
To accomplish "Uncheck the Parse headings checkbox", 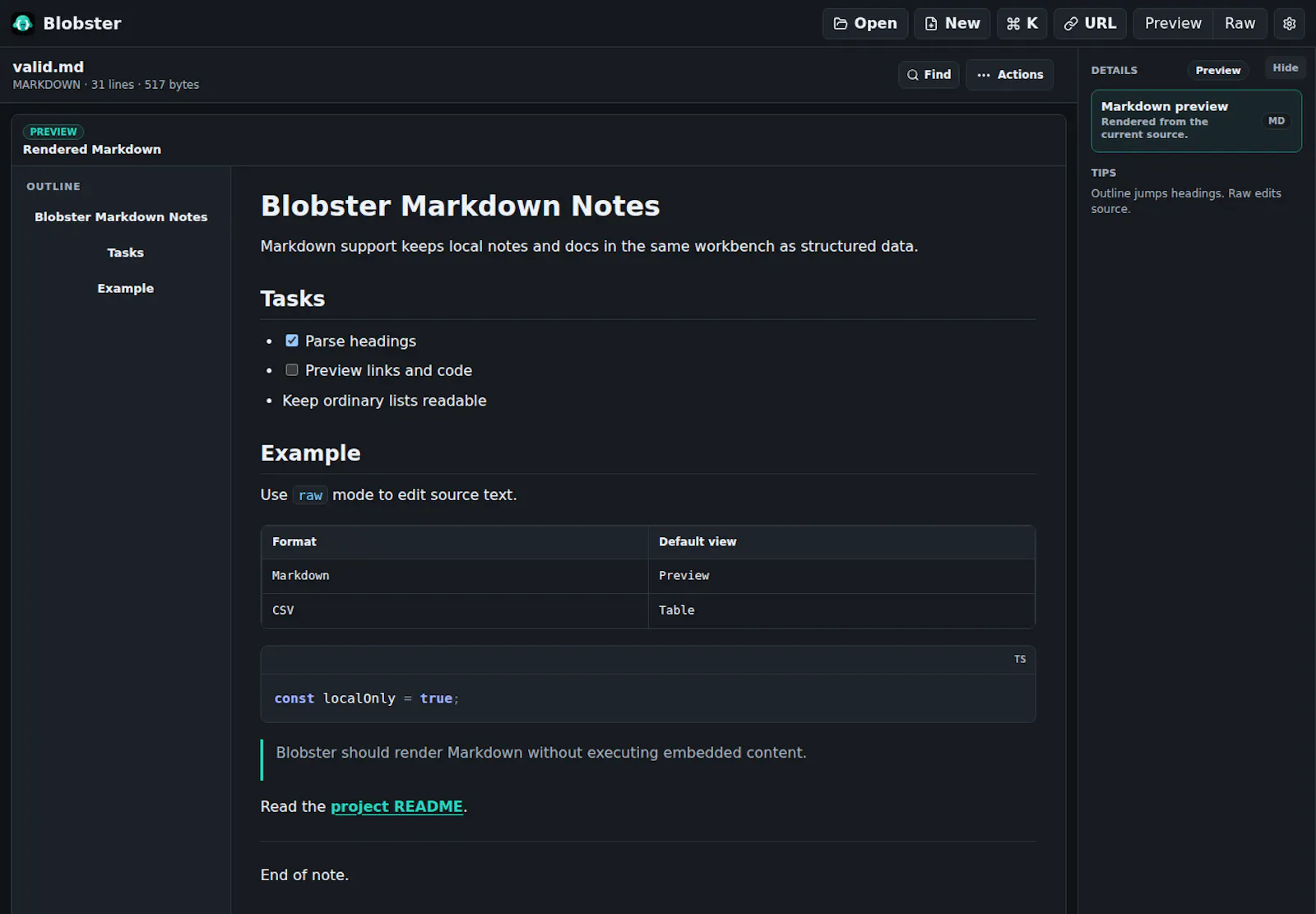I will point(292,340).
